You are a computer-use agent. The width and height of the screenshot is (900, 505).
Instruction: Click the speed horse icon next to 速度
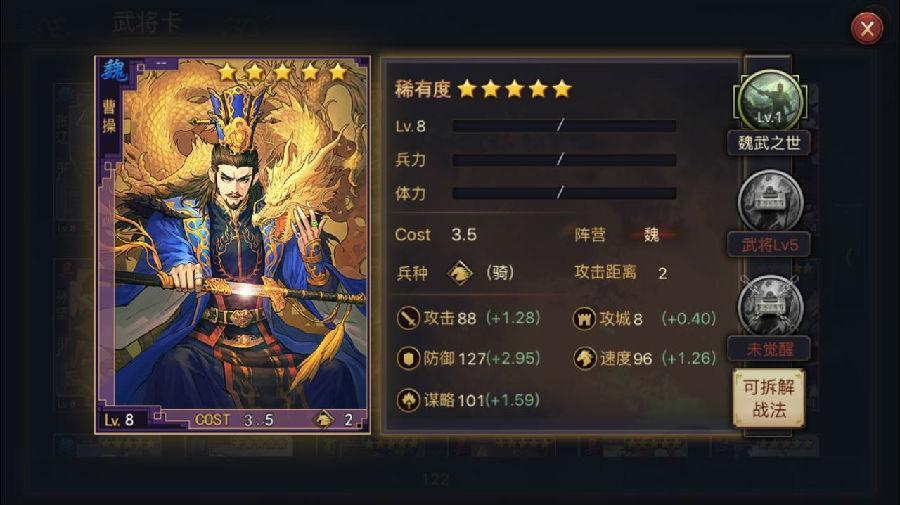pos(584,359)
